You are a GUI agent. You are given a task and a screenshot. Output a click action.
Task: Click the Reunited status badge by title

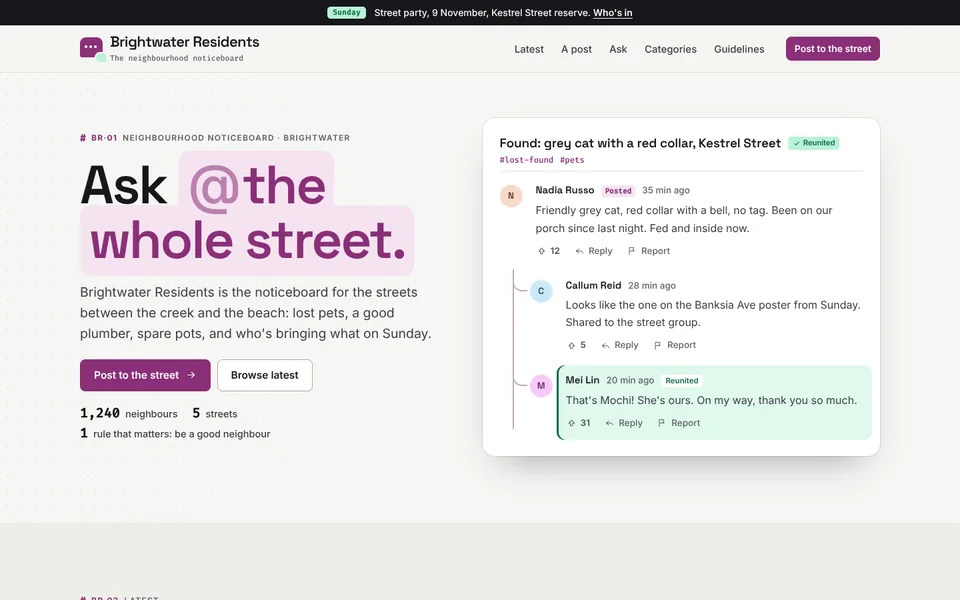point(814,143)
